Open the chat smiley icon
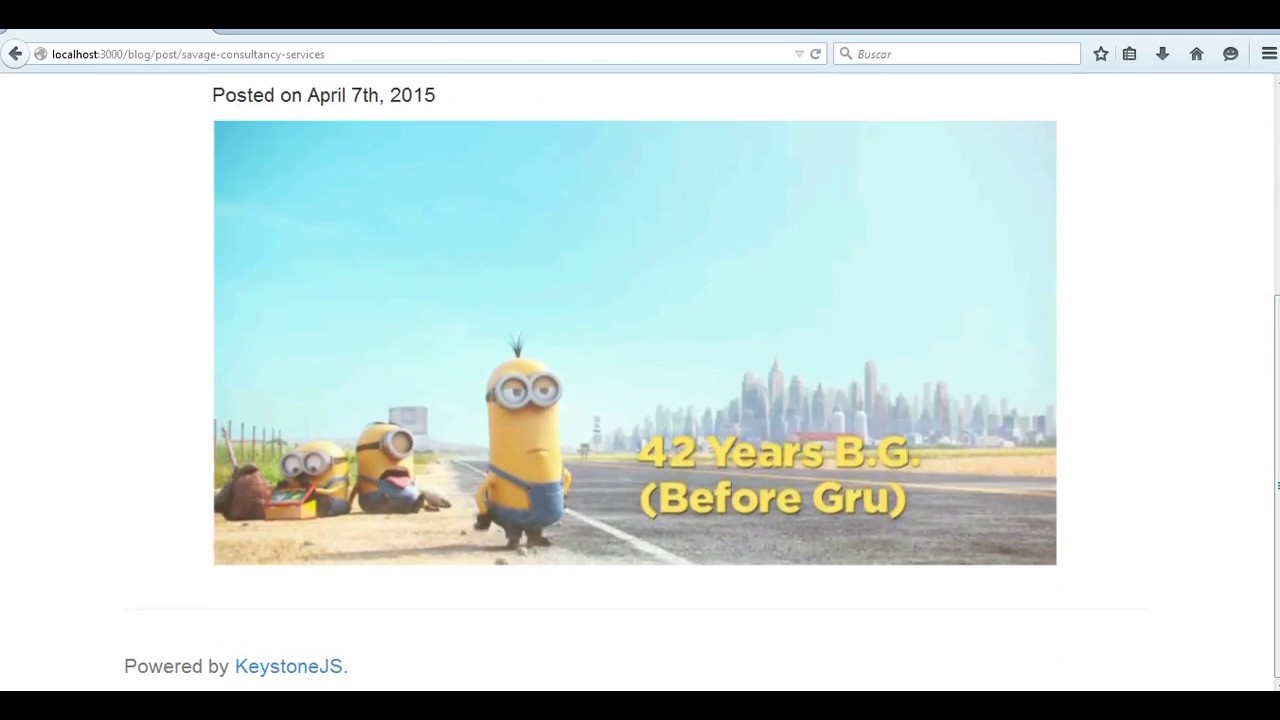Viewport: 1280px width, 720px height. pyautogui.click(x=1230, y=54)
